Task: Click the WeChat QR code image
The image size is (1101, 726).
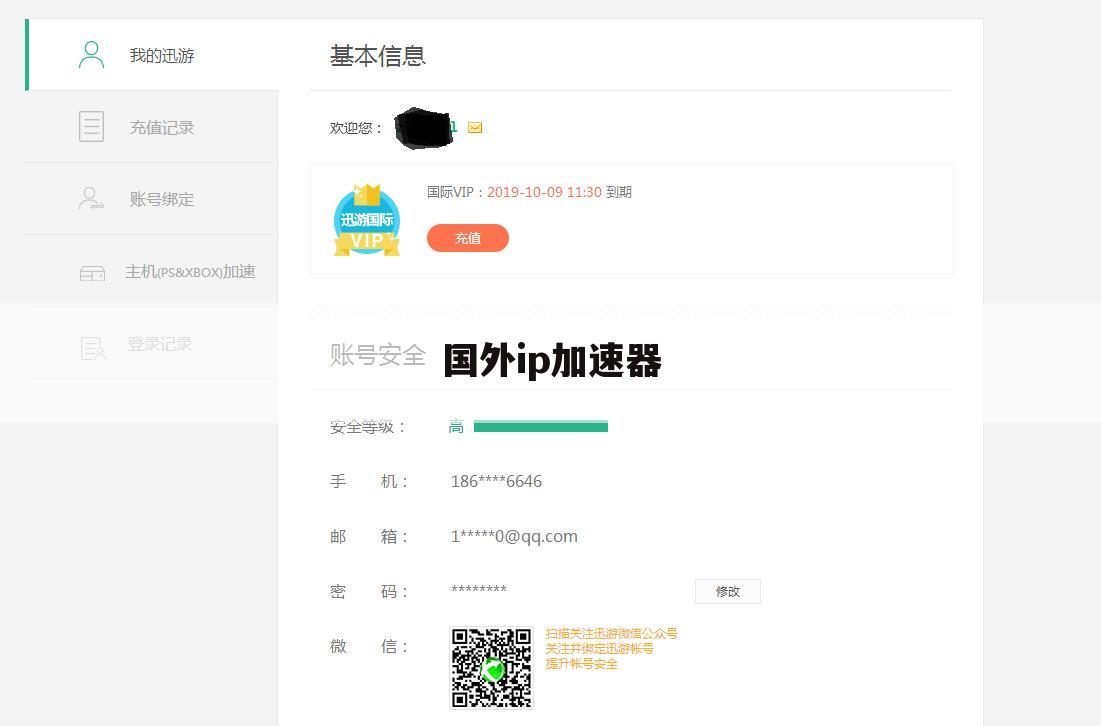Action: point(492,668)
